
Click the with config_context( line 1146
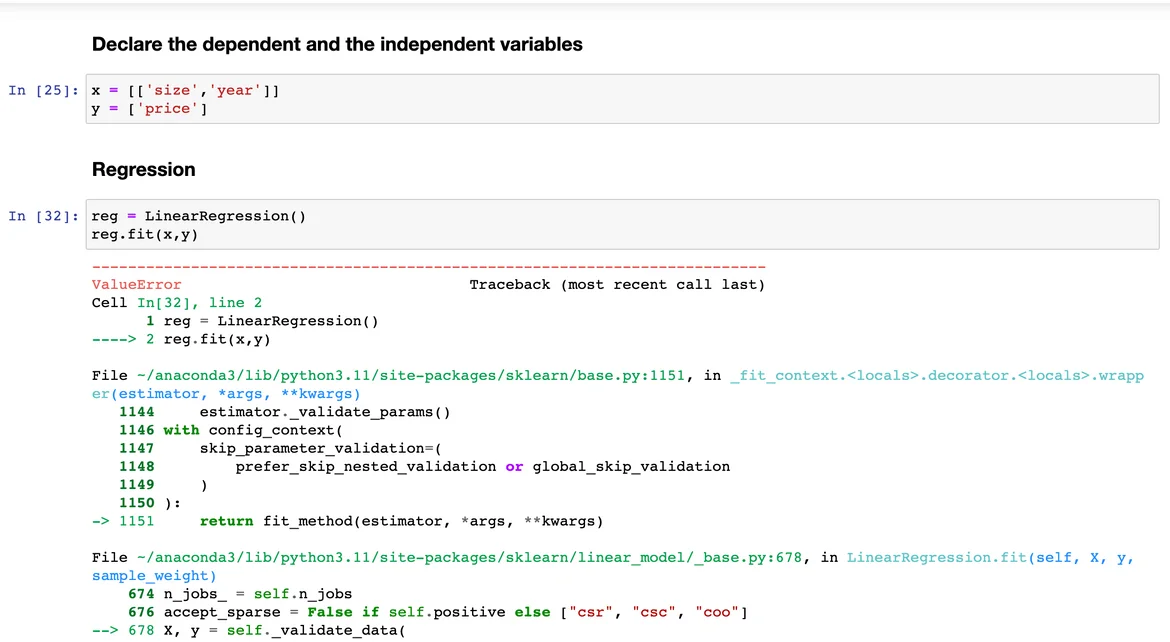[x=253, y=430]
